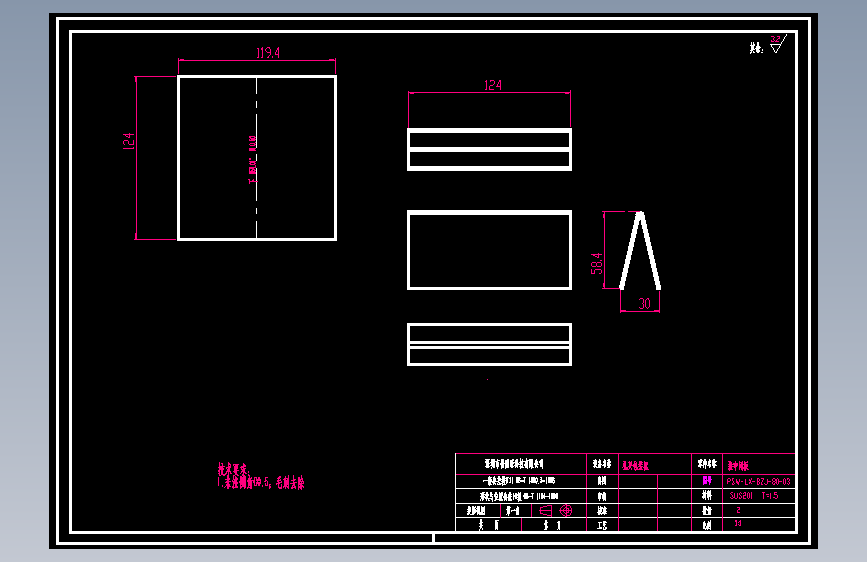The width and height of the screenshot is (867, 562).
Task: Click the quantity value 2 in title block
Action: click(738, 510)
